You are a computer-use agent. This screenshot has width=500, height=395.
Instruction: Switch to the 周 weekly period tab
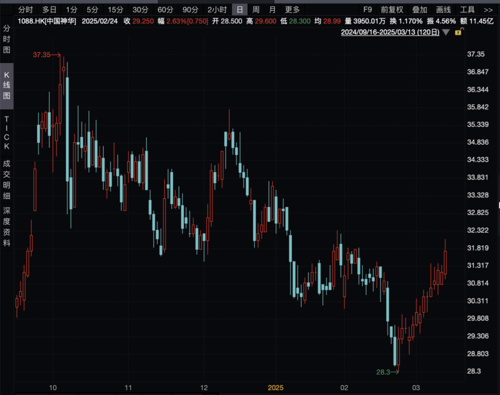(256, 10)
